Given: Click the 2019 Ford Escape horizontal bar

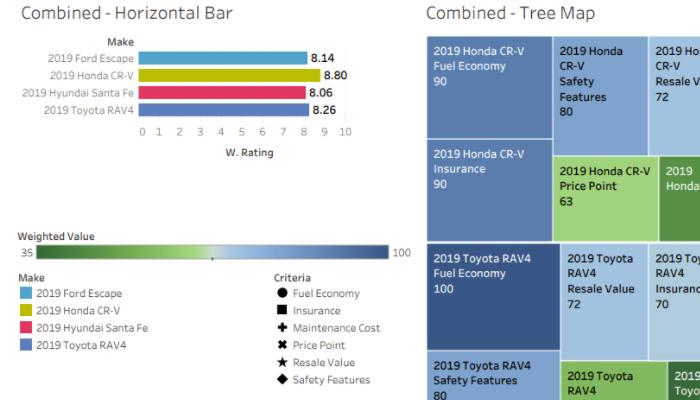Looking at the screenshot, I should [x=223, y=58].
